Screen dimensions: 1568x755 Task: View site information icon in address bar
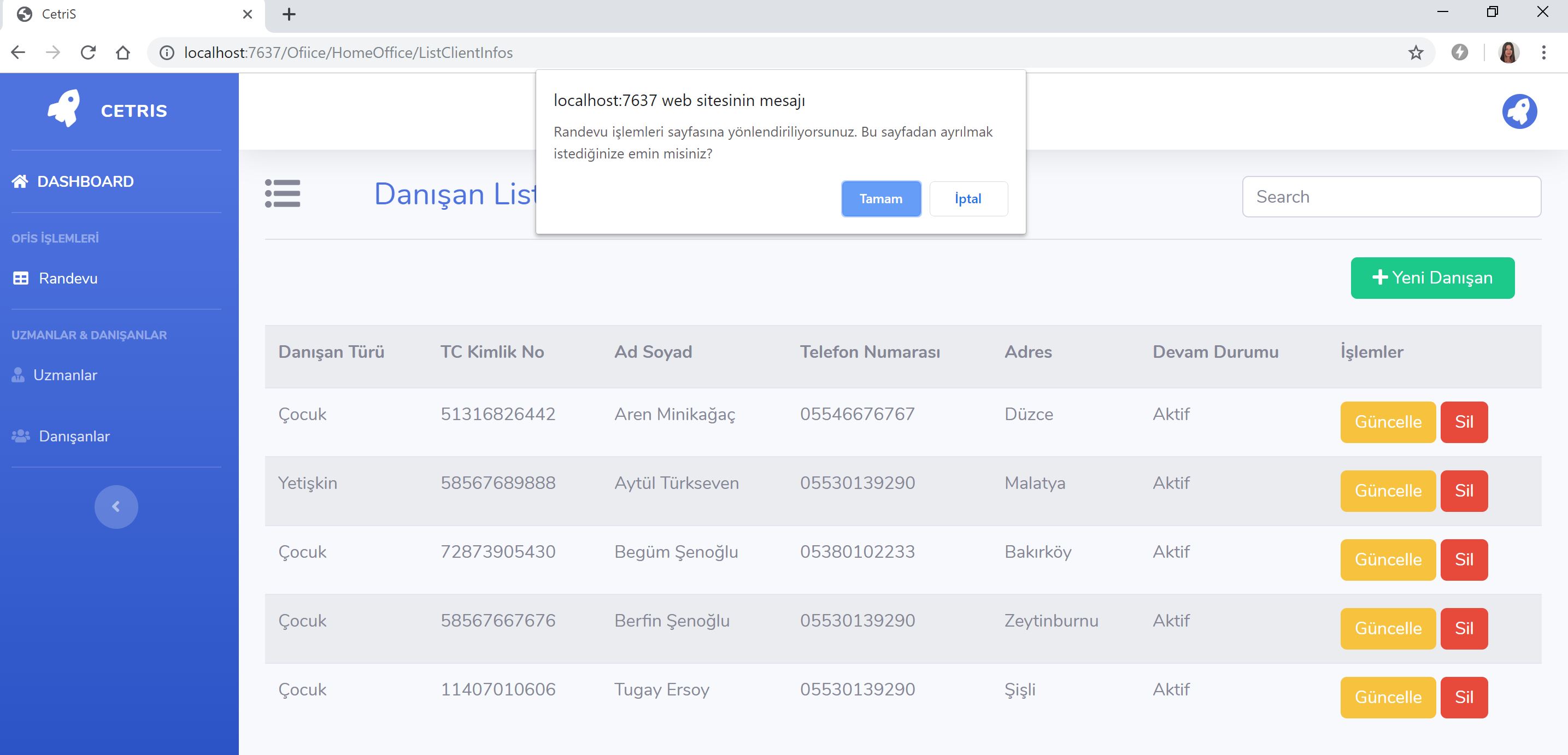[x=167, y=53]
